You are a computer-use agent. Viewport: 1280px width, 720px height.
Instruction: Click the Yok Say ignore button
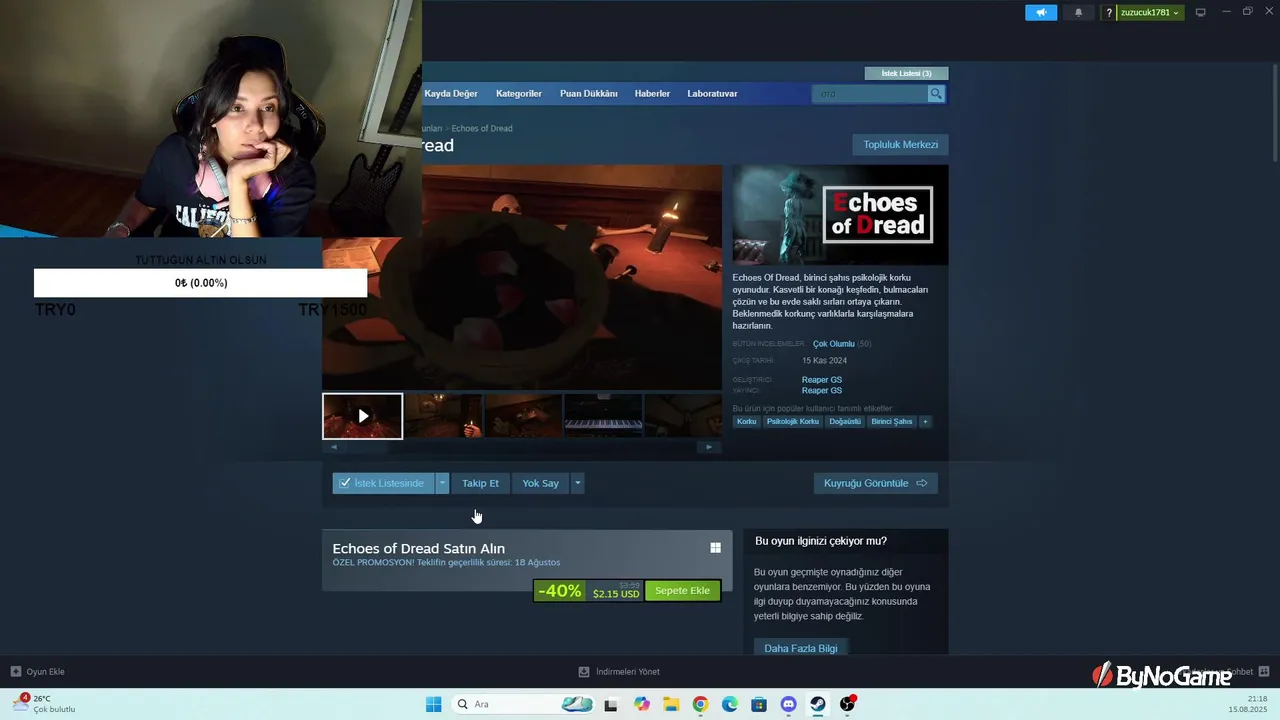[x=540, y=483]
